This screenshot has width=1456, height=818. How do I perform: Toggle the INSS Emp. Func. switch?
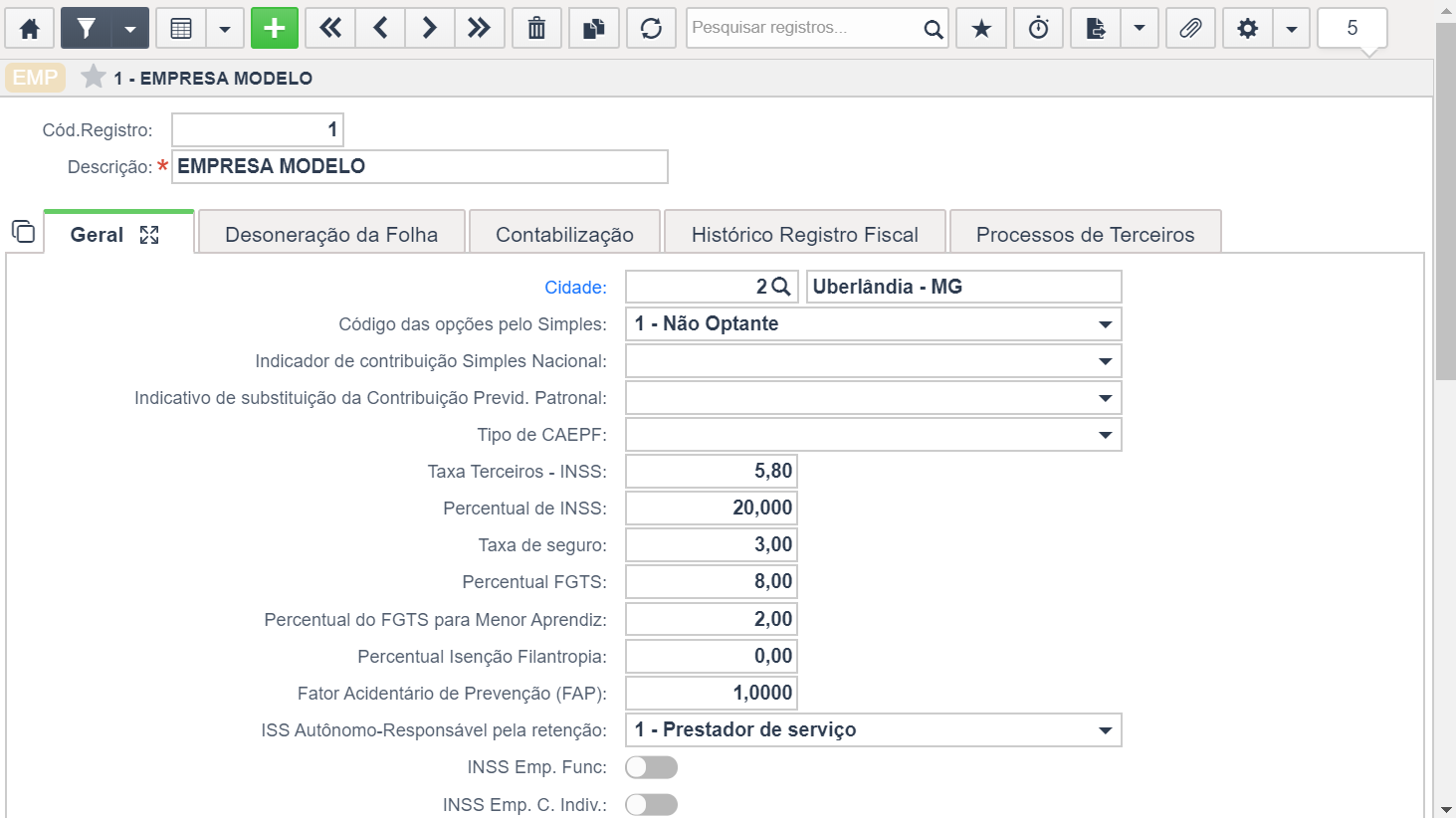click(651, 767)
